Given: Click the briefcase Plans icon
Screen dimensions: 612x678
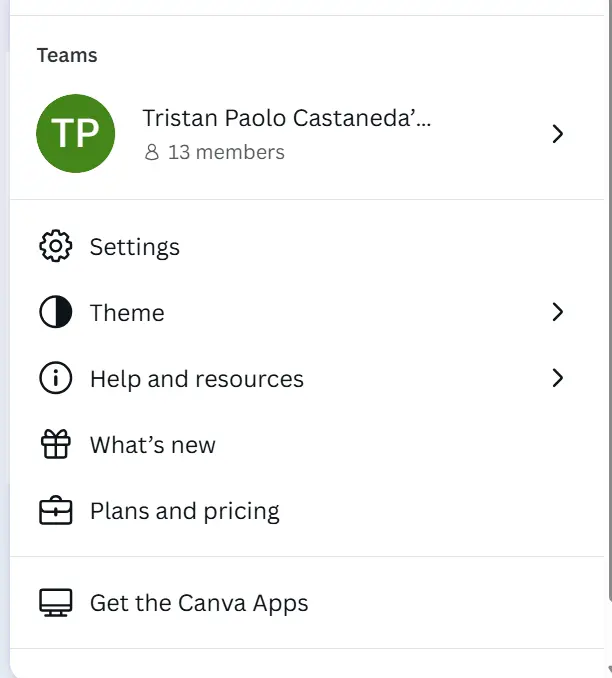Looking at the screenshot, I should (x=56, y=510).
